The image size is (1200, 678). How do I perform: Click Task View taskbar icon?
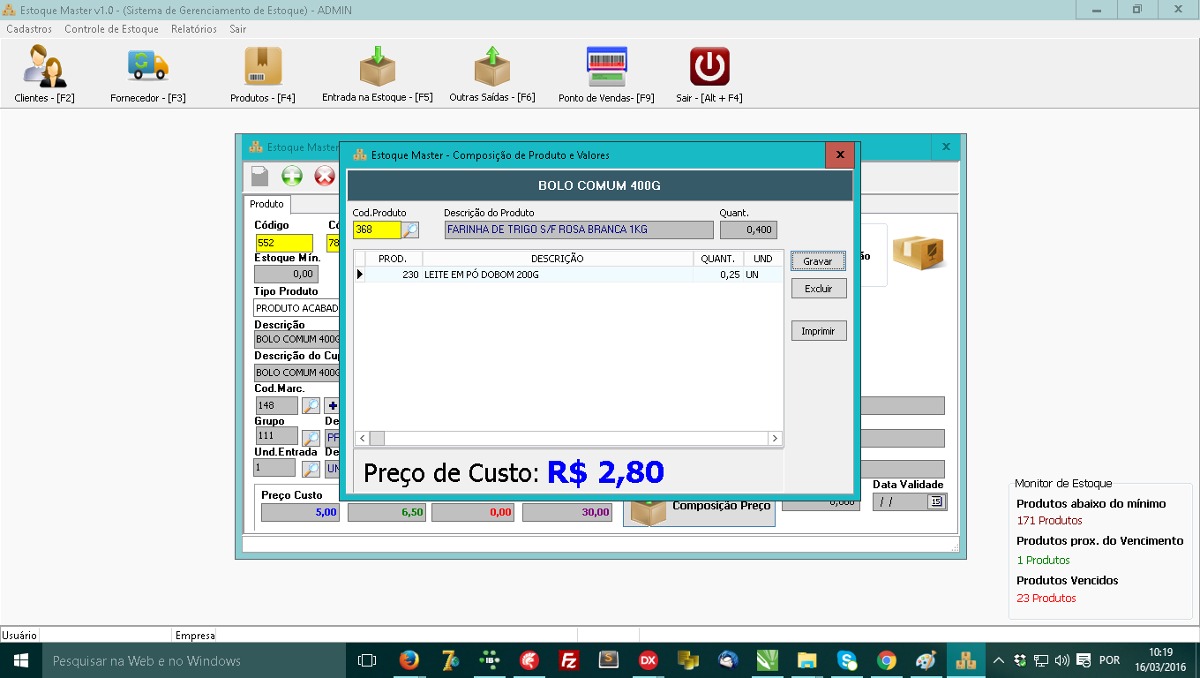coord(367,660)
